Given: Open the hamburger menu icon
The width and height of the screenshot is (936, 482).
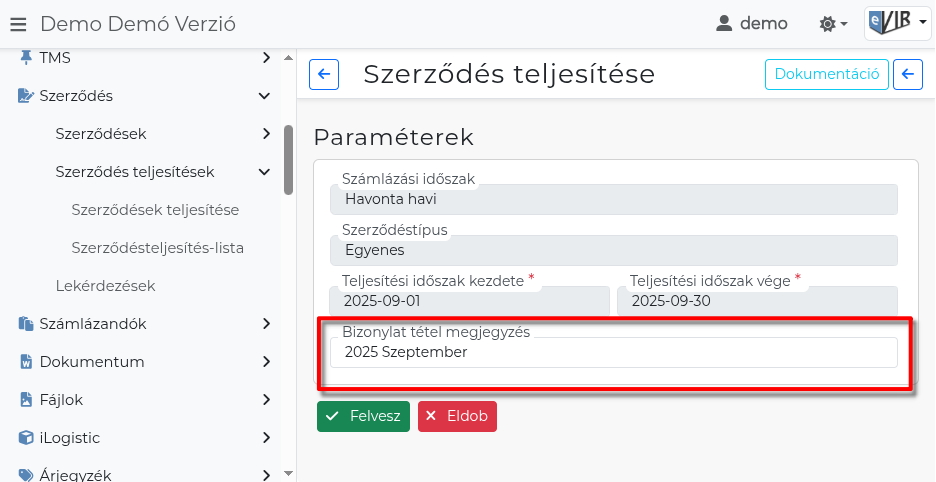Looking at the screenshot, I should (18, 24).
